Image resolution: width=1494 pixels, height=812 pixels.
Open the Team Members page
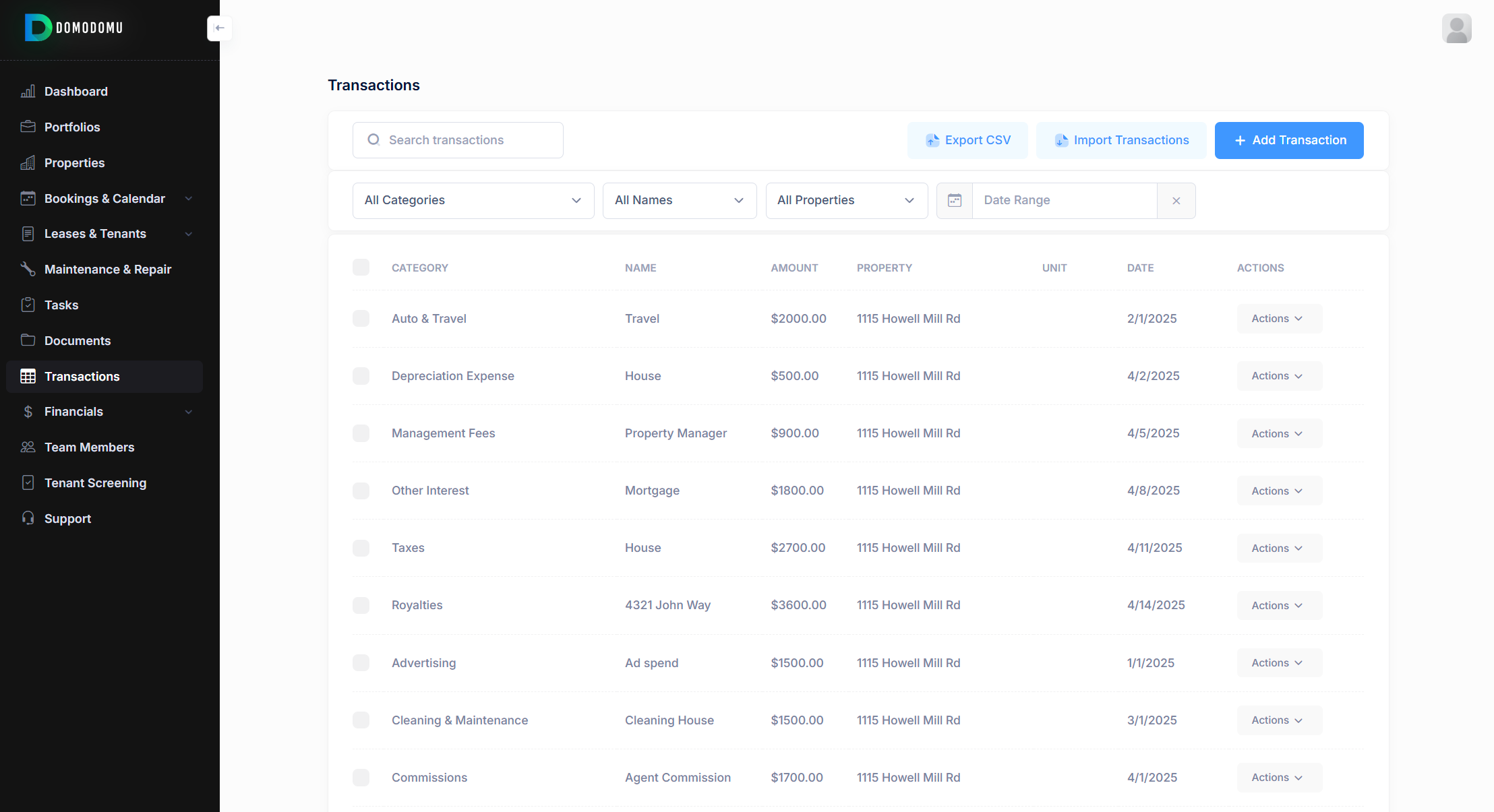tap(89, 447)
